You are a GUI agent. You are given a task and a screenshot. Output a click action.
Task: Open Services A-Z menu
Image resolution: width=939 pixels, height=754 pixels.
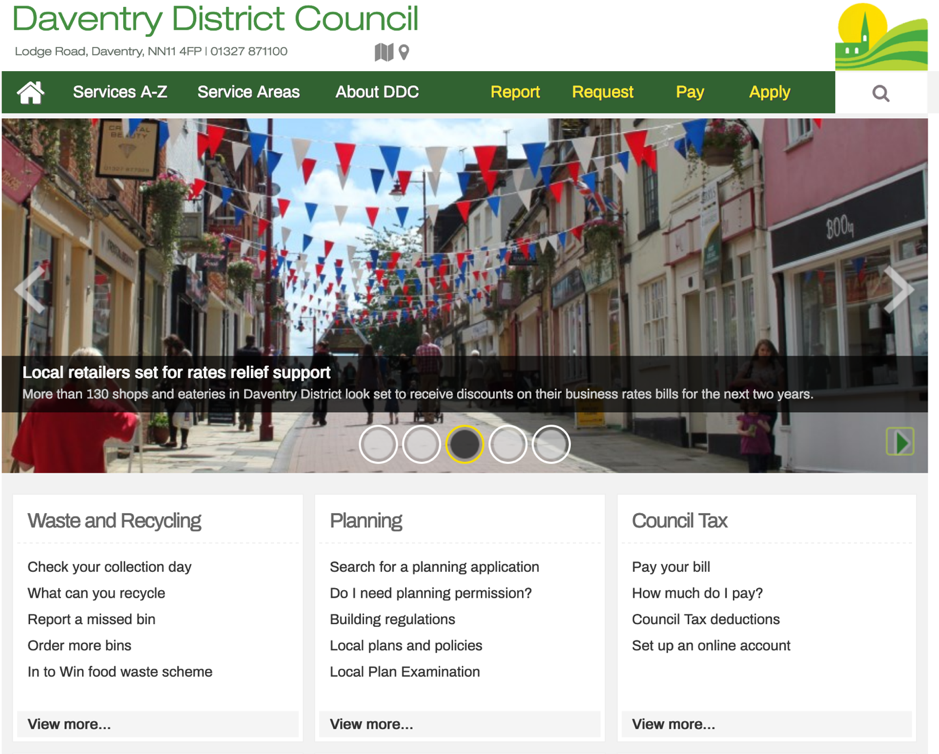click(120, 92)
